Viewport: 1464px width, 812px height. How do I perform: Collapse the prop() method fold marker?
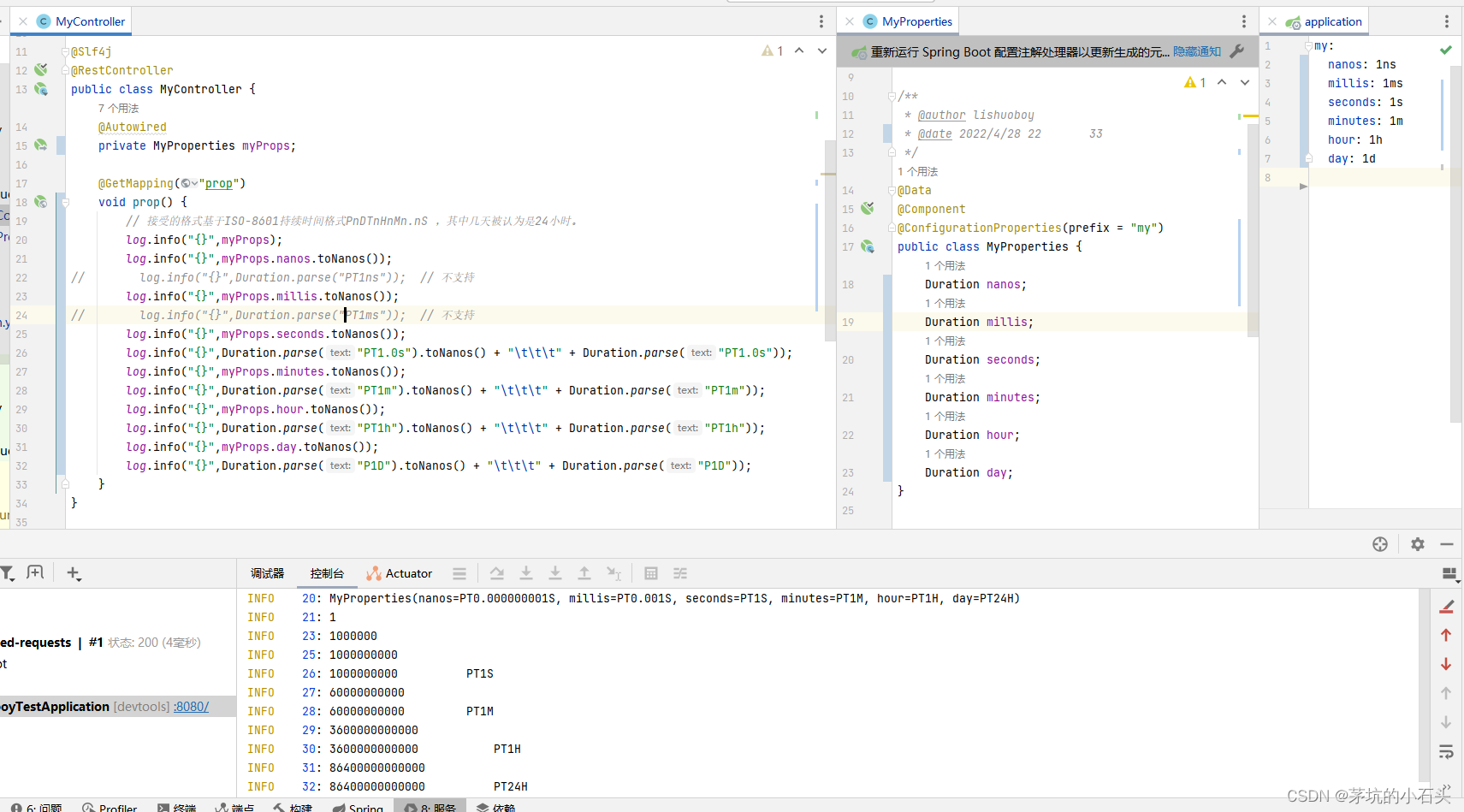click(x=65, y=202)
